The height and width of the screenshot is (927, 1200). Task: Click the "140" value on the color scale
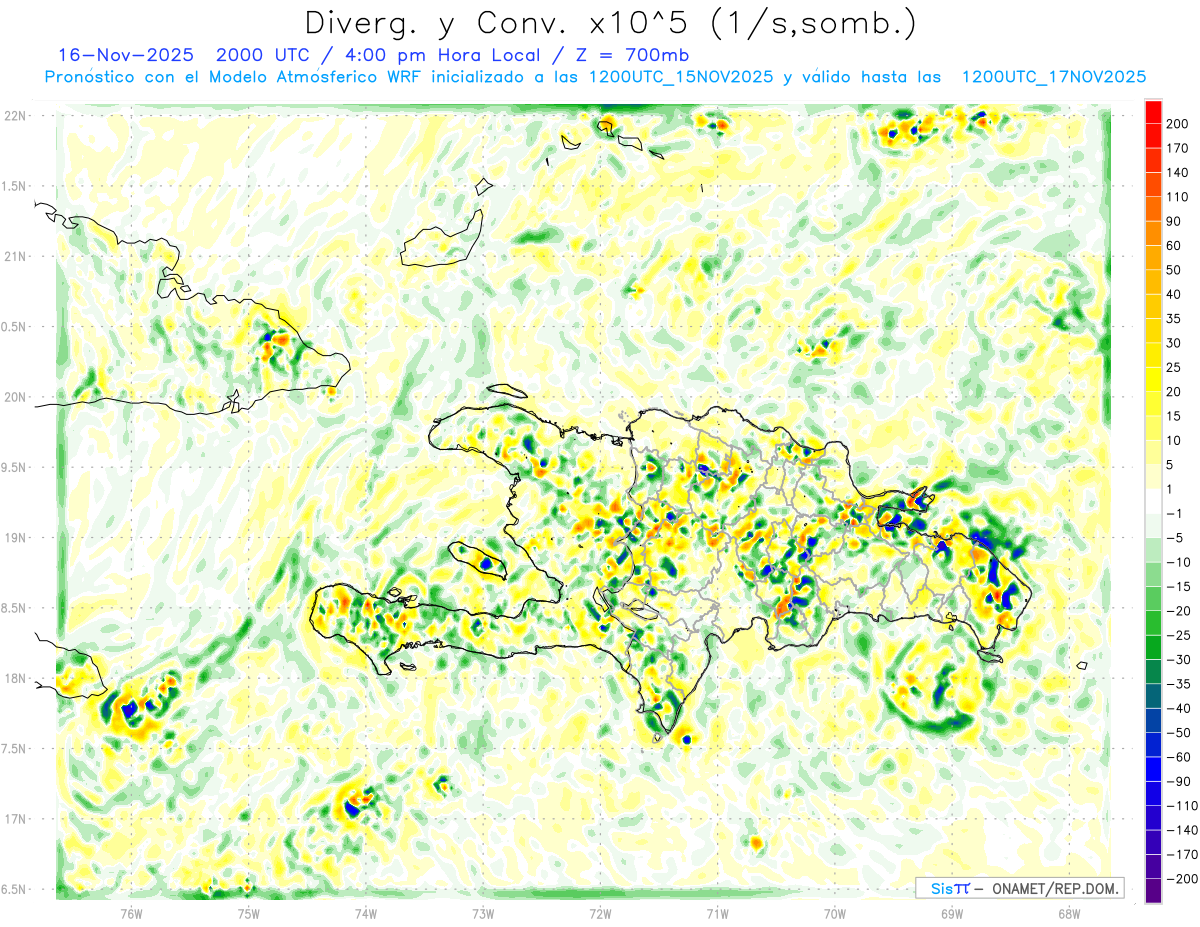pyautogui.click(x=1178, y=172)
